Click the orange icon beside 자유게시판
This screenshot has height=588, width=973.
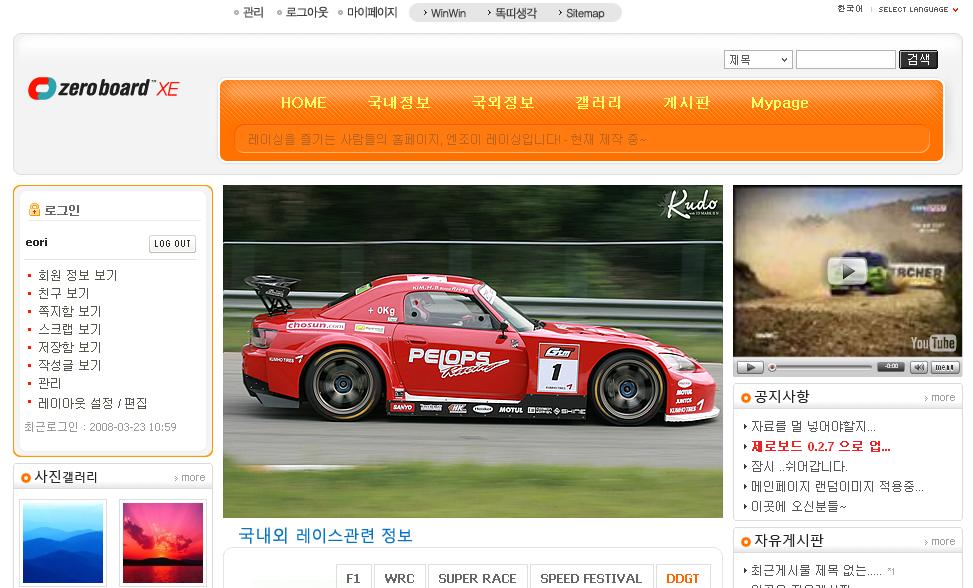[x=746, y=542]
